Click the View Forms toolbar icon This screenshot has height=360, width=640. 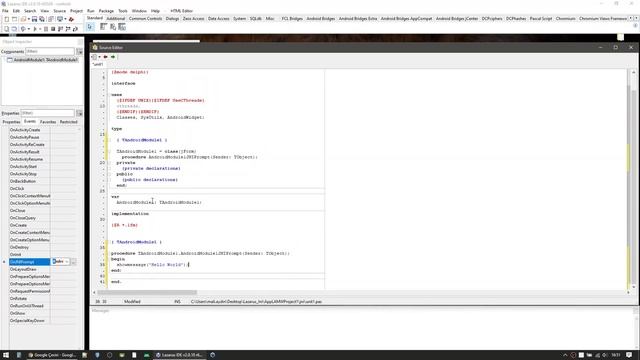tap(14, 29)
